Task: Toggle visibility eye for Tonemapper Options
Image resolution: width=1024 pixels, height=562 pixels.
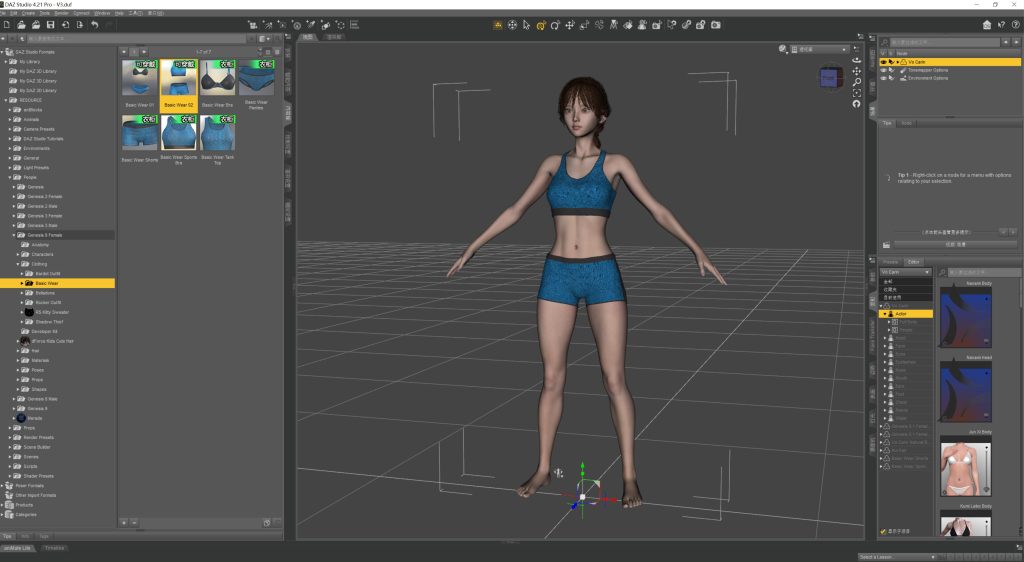Action: point(884,70)
